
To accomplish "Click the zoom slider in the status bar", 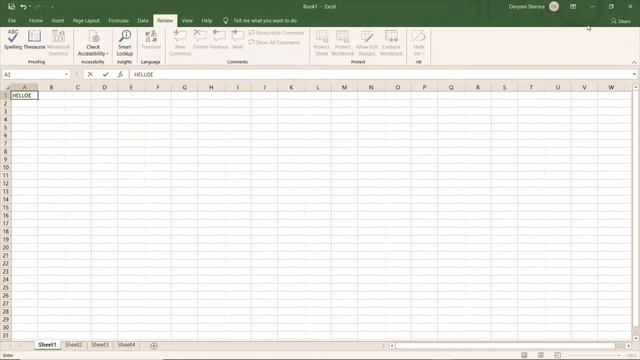I will [x=594, y=355].
